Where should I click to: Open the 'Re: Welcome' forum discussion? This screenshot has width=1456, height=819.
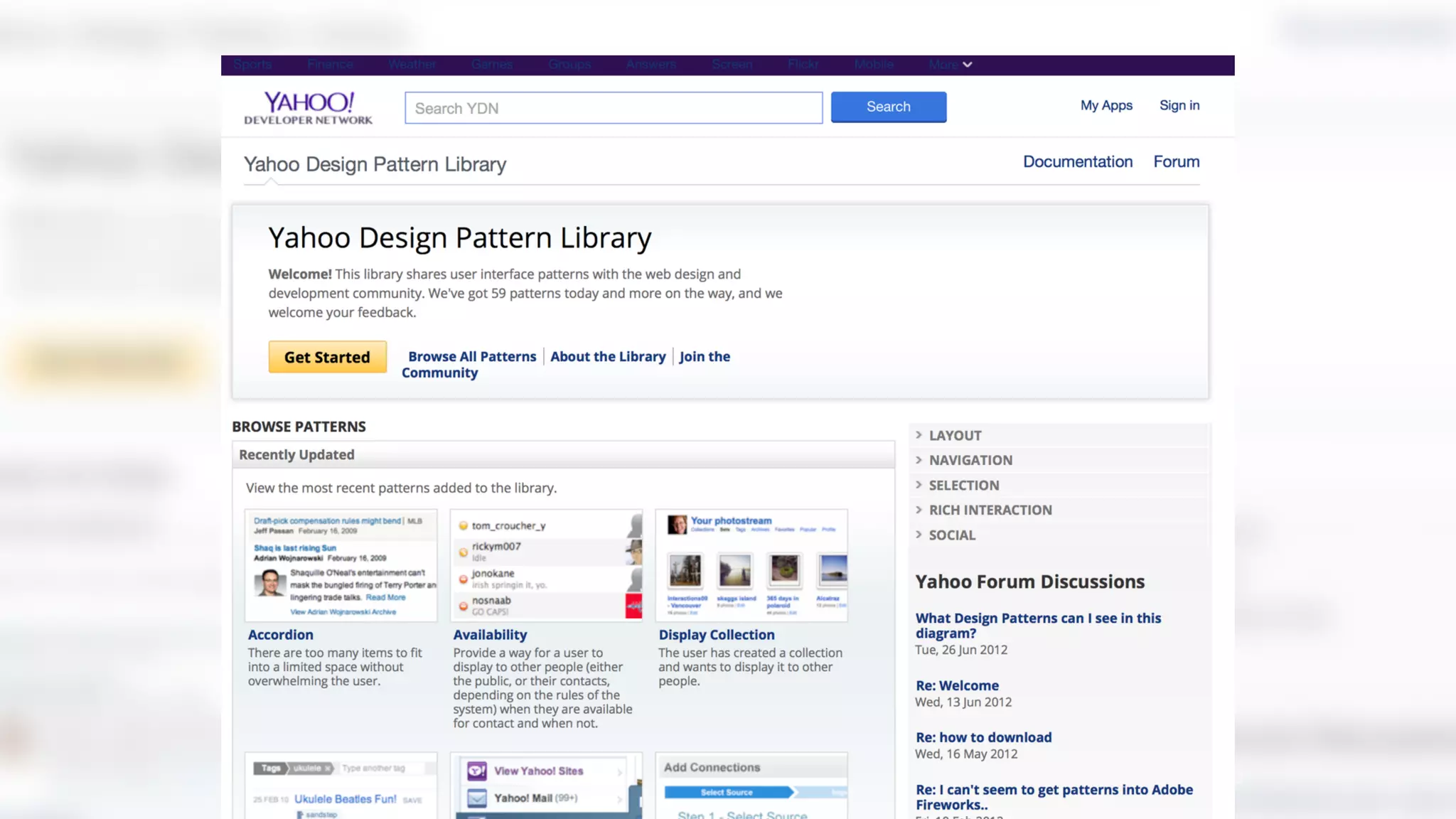tap(957, 685)
